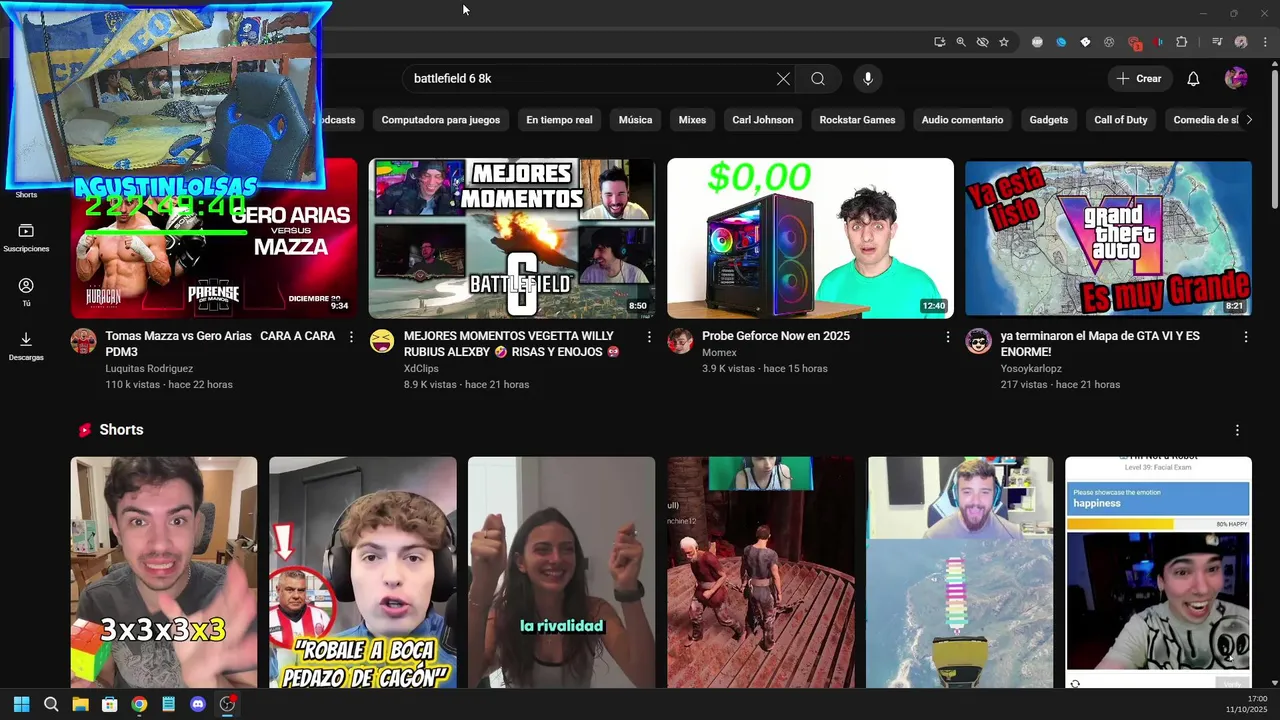This screenshot has width=1280, height=720.
Task: Open File Explorer from the taskbar
Action: point(80,704)
